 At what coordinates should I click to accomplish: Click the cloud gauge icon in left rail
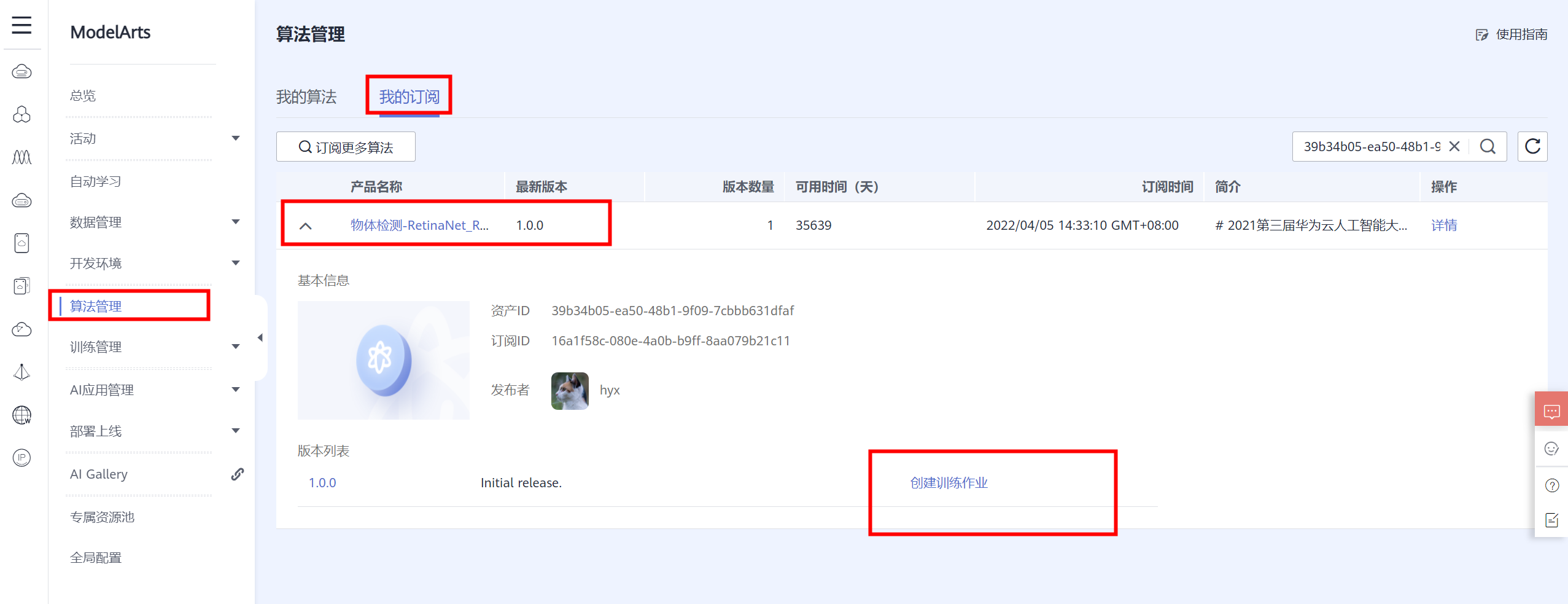[x=21, y=329]
